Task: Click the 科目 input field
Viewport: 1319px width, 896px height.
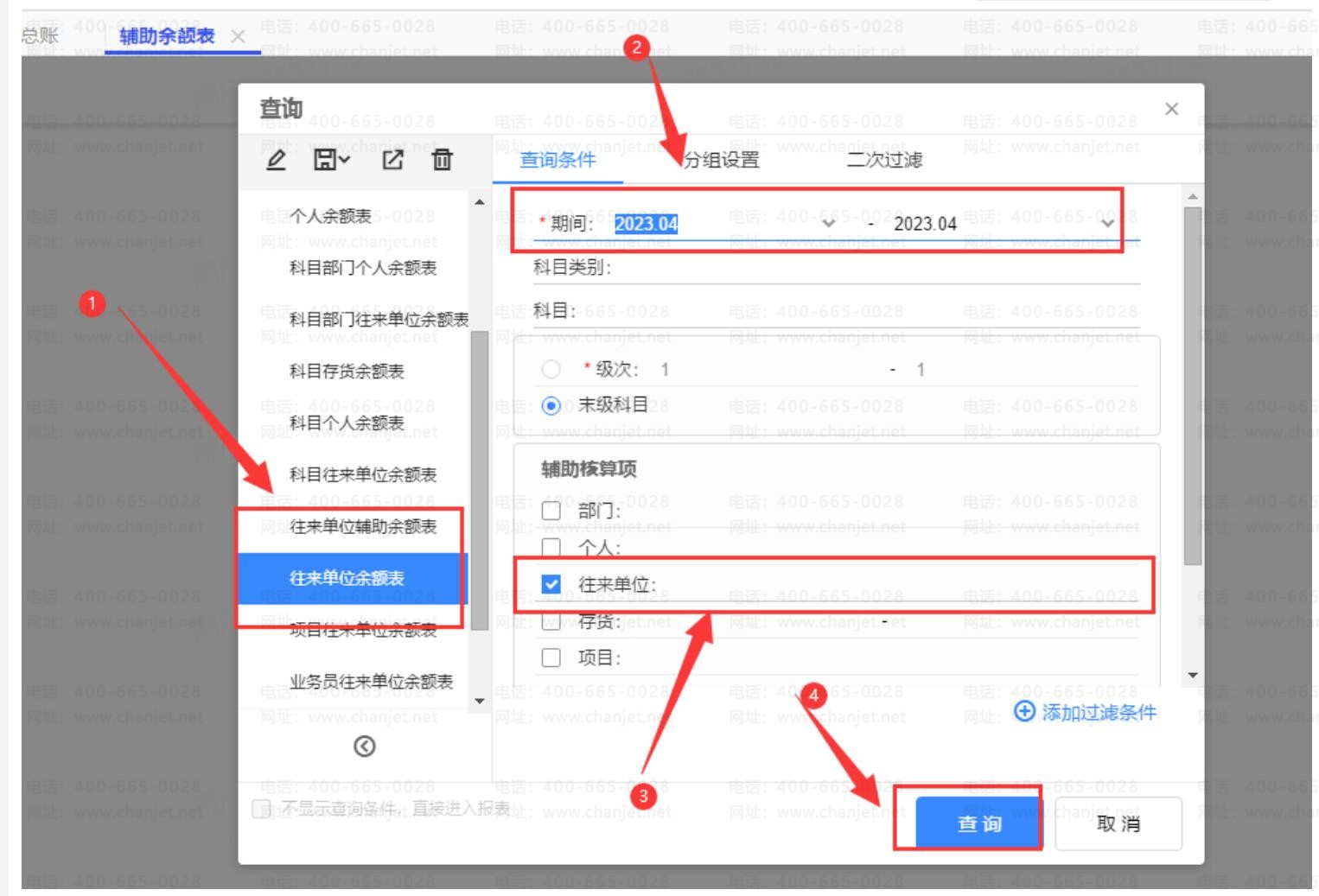Action: click(859, 311)
